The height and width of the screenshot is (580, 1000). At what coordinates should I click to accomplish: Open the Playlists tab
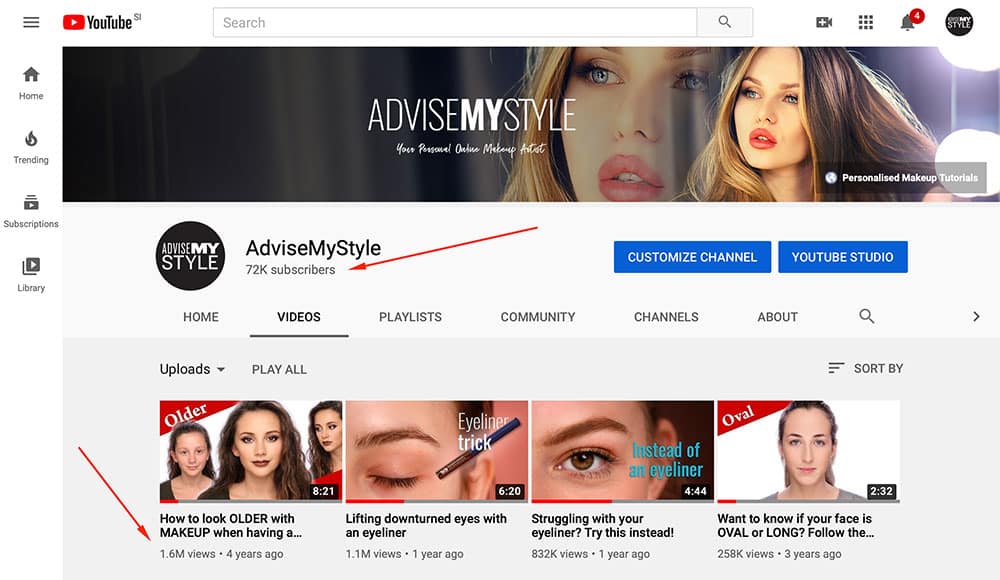pyautogui.click(x=410, y=317)
